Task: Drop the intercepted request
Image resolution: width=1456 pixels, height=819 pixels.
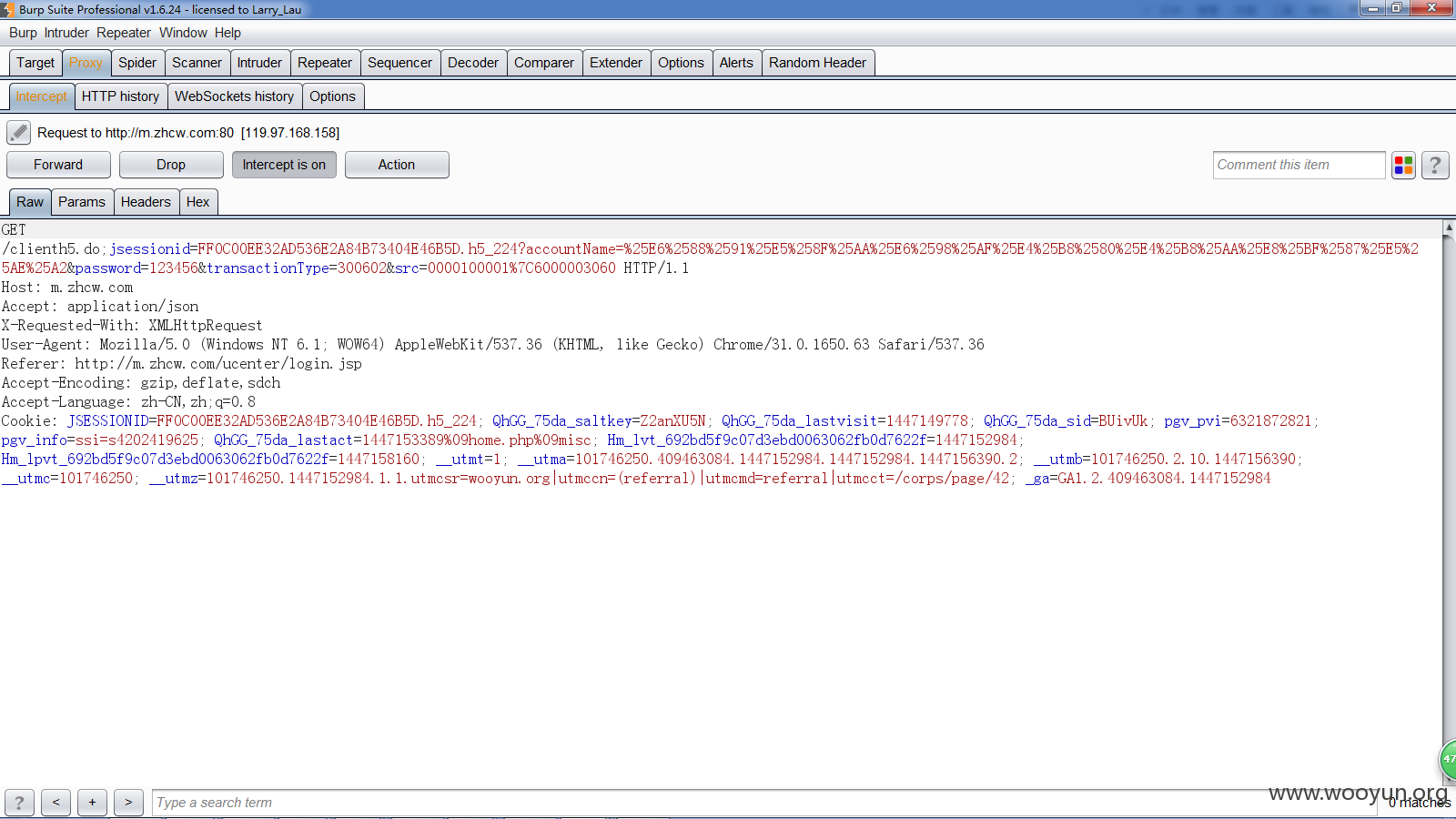Action: (171, 165)
